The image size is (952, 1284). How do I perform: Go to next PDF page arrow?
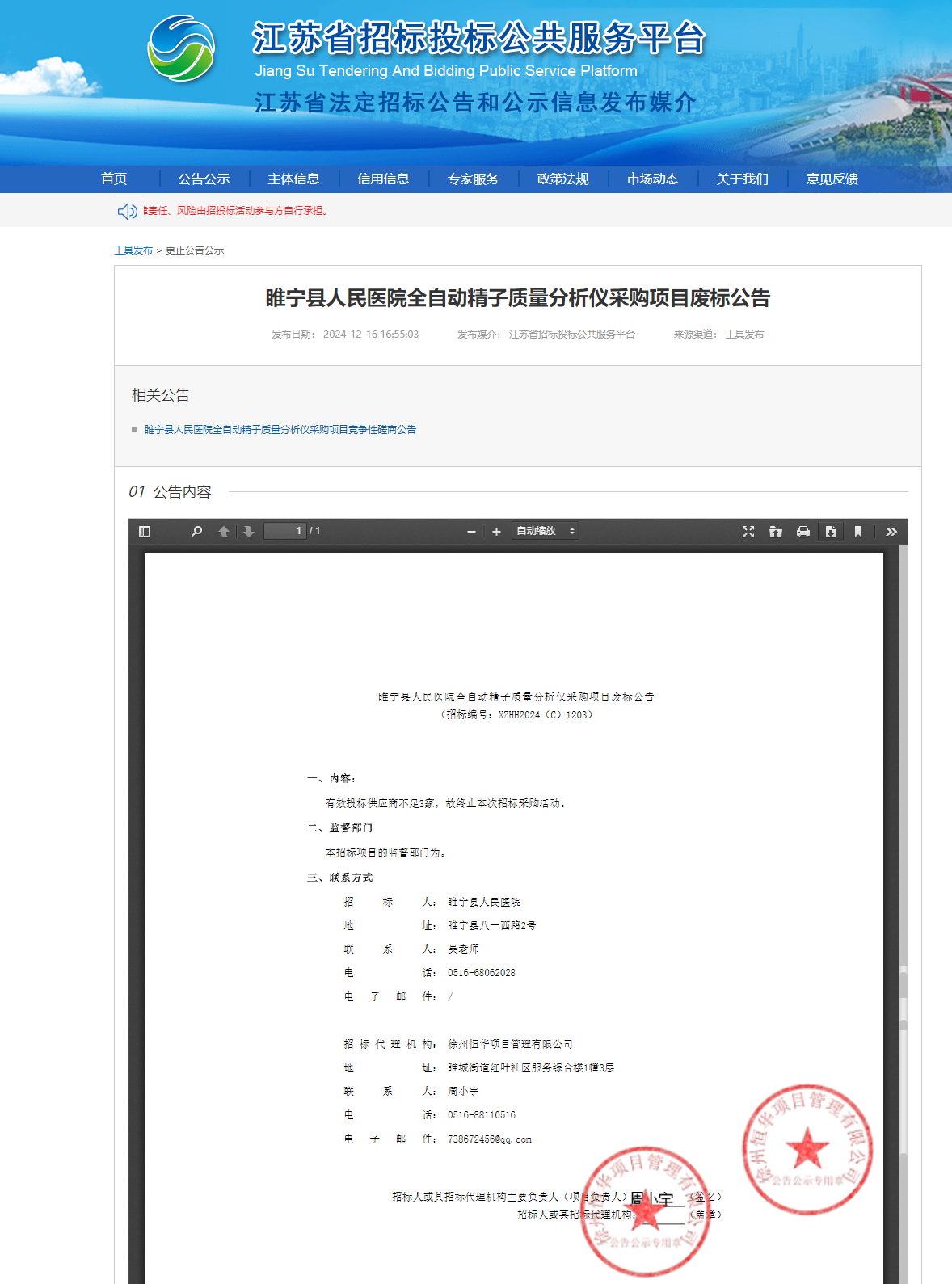(x=249, y=531)
